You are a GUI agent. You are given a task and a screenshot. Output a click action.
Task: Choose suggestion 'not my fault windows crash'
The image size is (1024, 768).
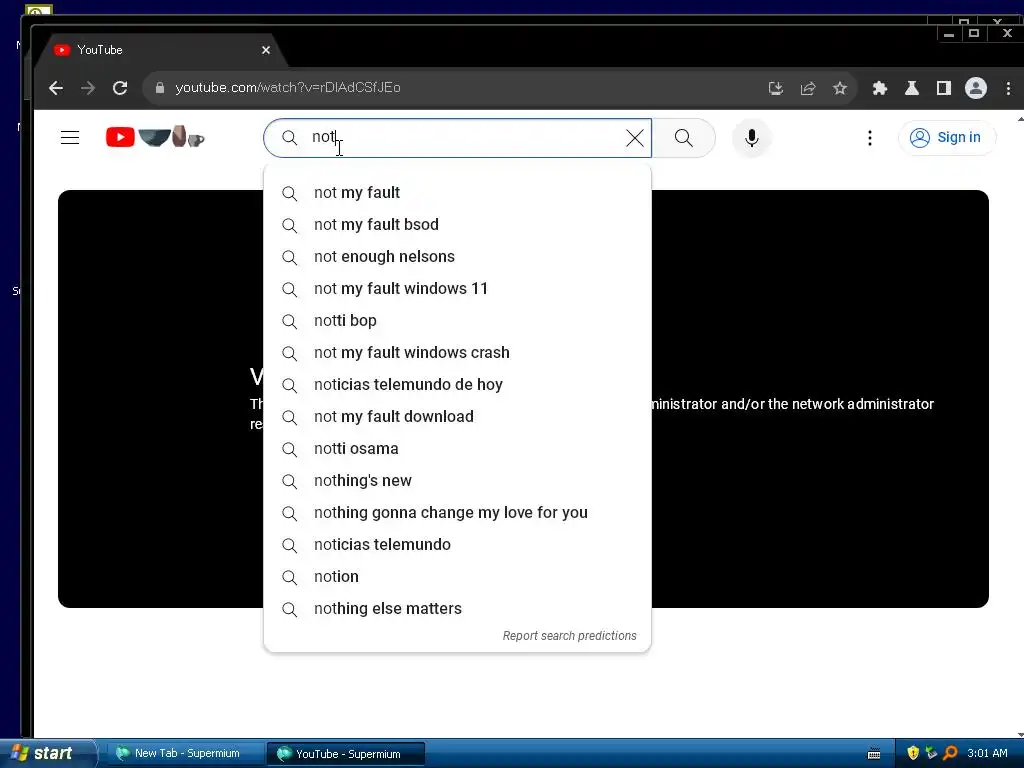[x=457, y=353]
